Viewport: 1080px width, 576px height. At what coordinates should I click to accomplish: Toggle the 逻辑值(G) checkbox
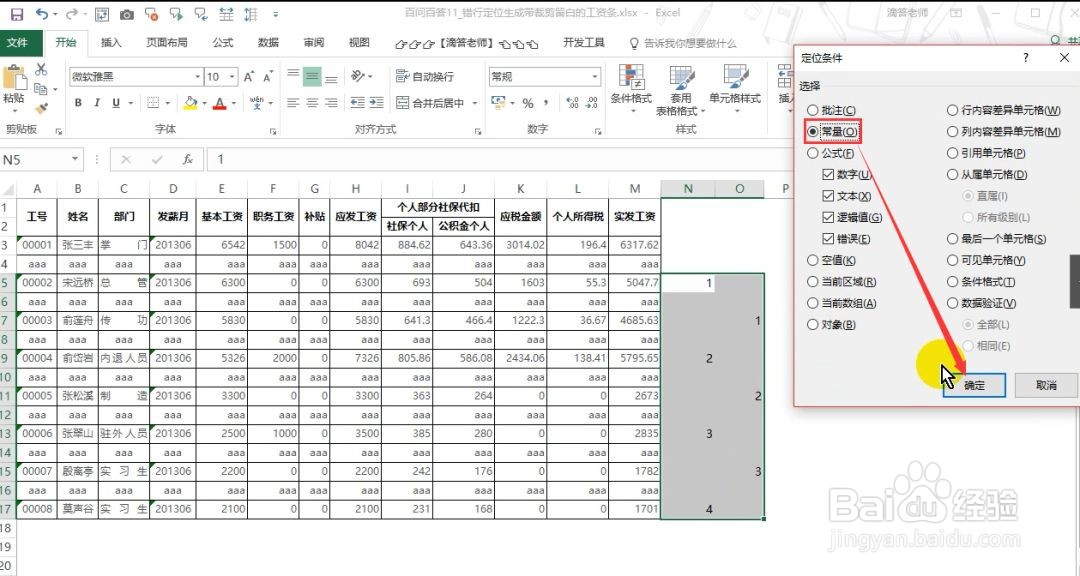(852, 218)
